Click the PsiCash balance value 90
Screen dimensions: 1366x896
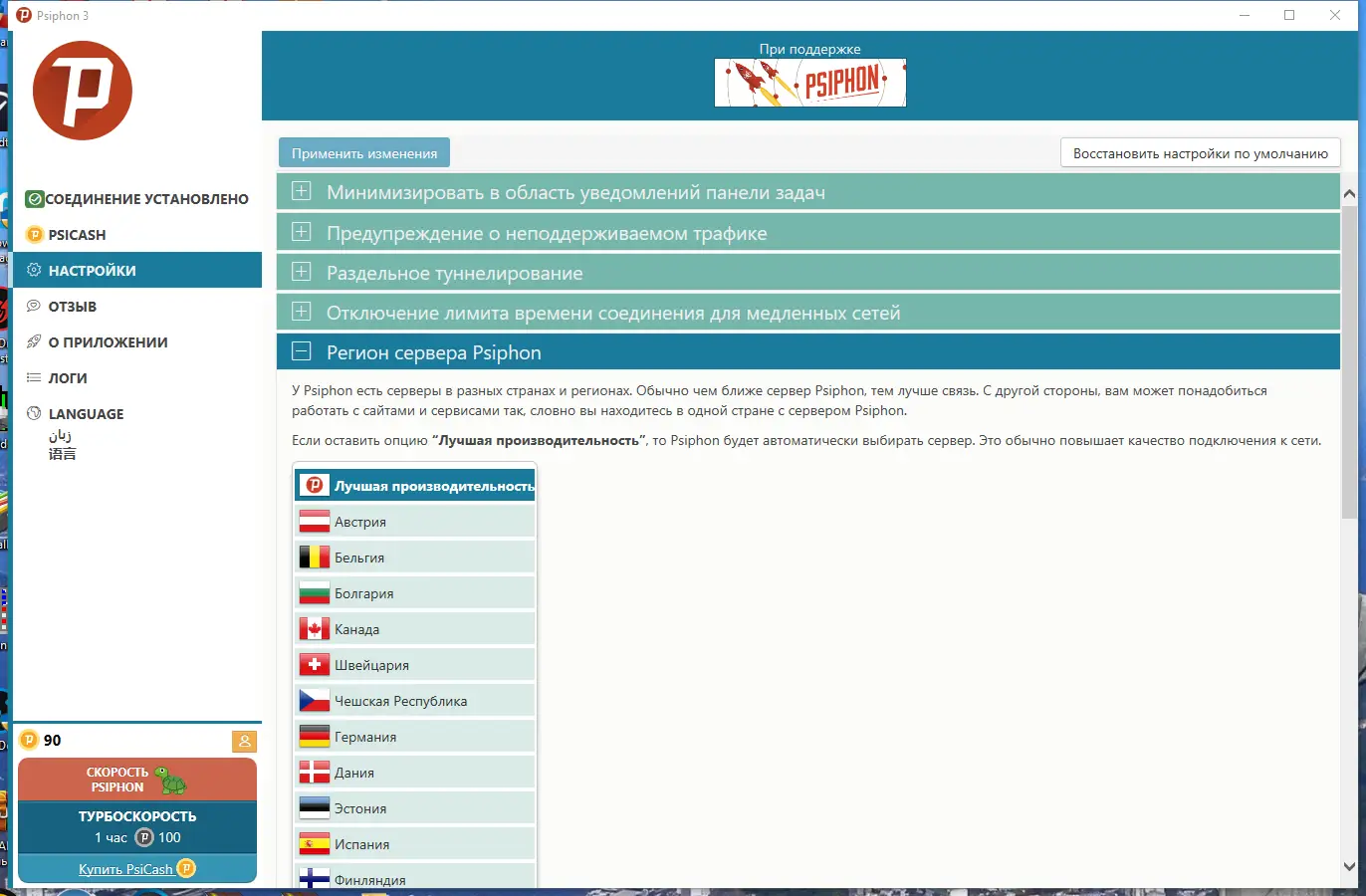pyautogui.click(x=53, y=741)
